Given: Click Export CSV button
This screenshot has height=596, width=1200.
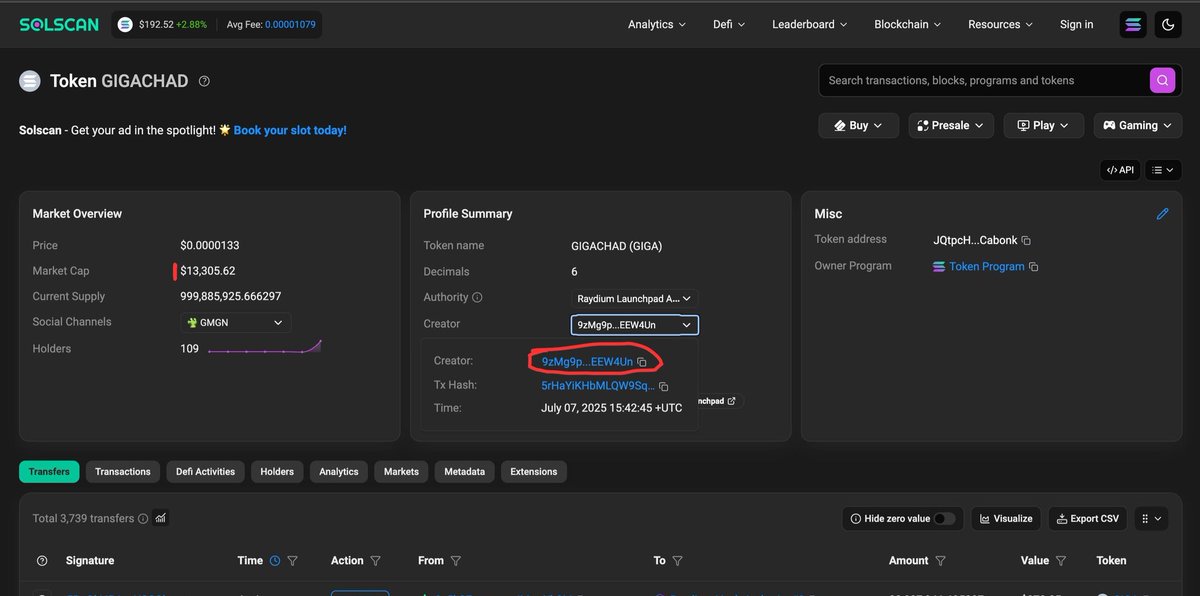Looking at the screenshot, I should (x=1087, y=519).
